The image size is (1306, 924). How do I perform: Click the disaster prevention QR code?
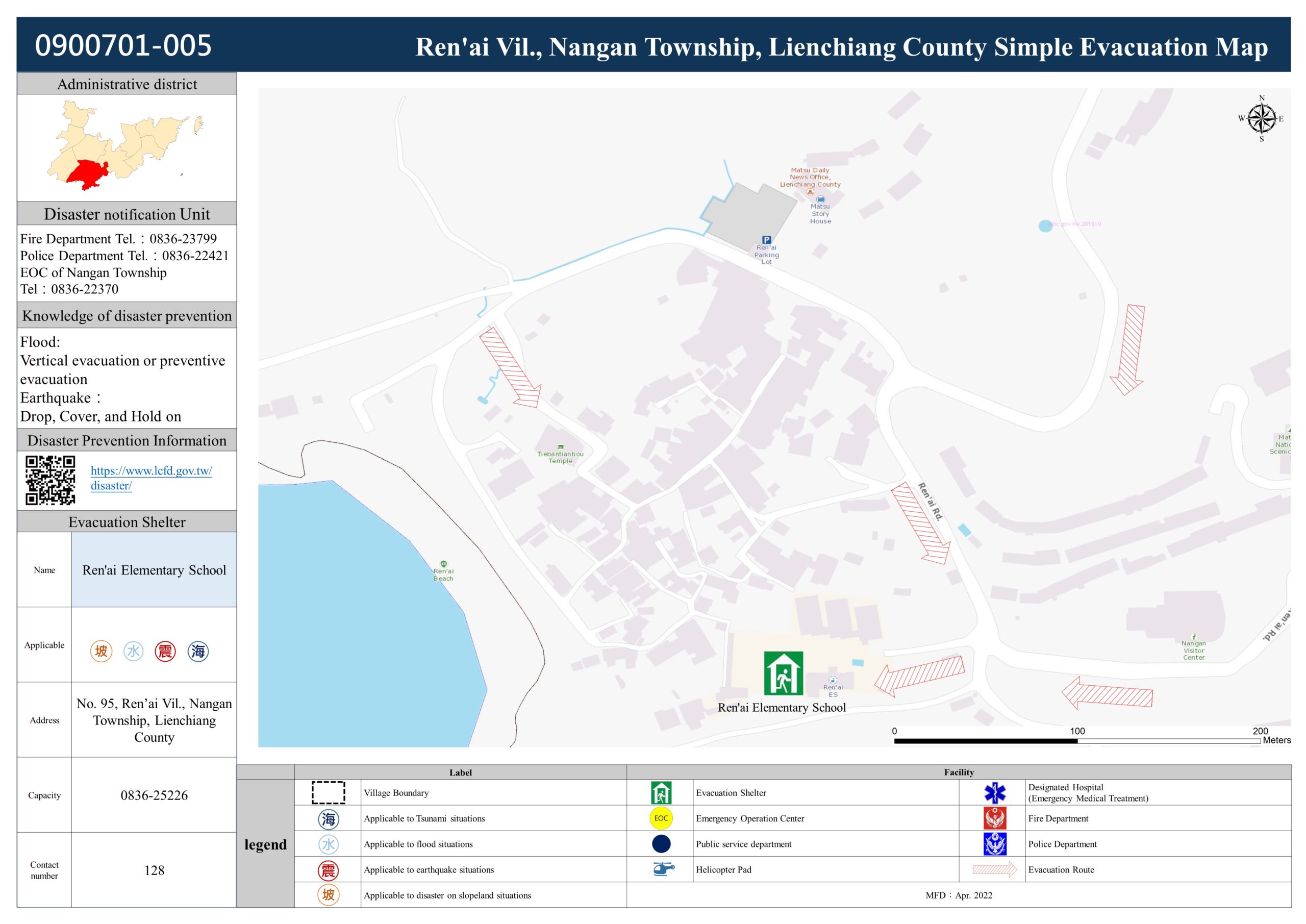[x=50, y=480]
